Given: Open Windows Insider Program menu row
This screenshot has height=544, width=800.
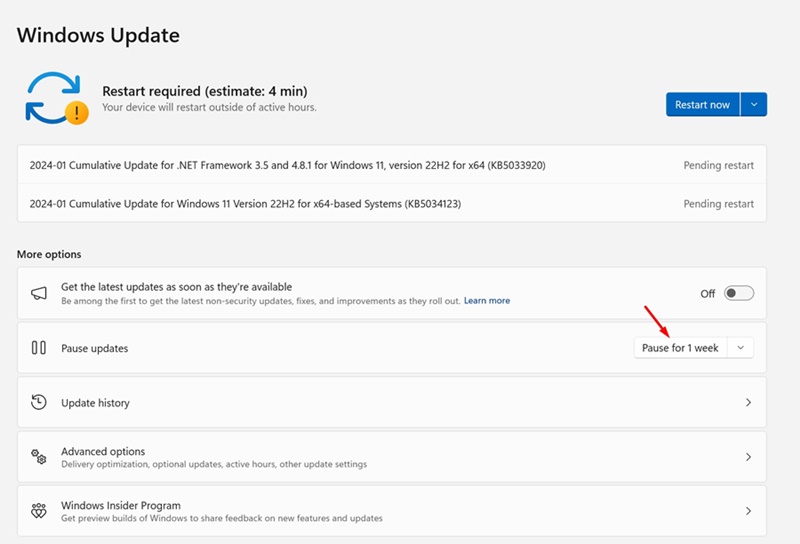Looking at the screenshot, I should click(390, 511).
